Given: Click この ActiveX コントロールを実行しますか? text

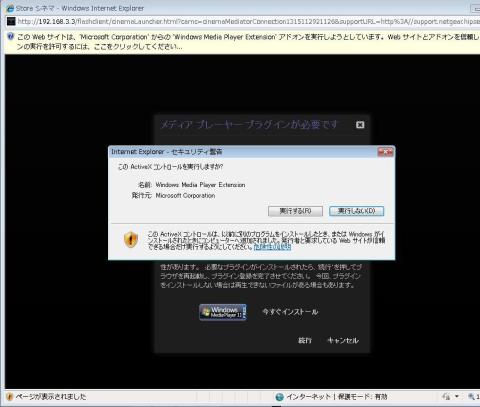Looking at the screenshot, I should coord(170,167).
